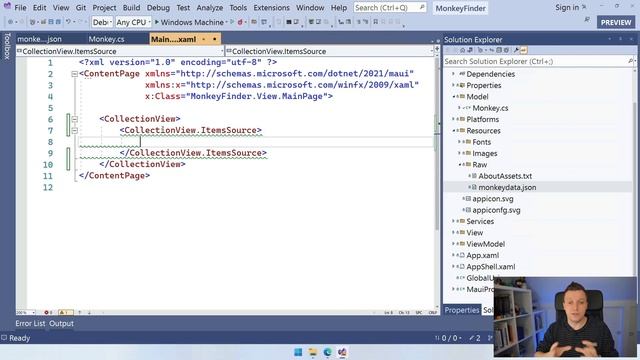Expand the Fonts folder
640x360 pixels.
coord(459,142)
